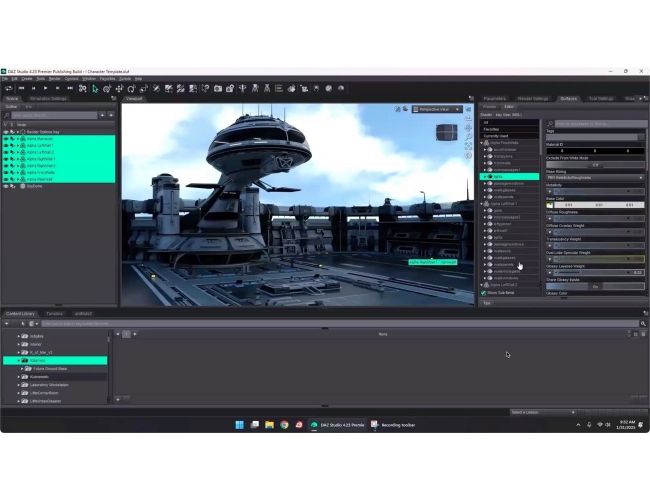Toggle visibility eye of the Skydome node
650x500 pixels.
(x=6, y=186)
